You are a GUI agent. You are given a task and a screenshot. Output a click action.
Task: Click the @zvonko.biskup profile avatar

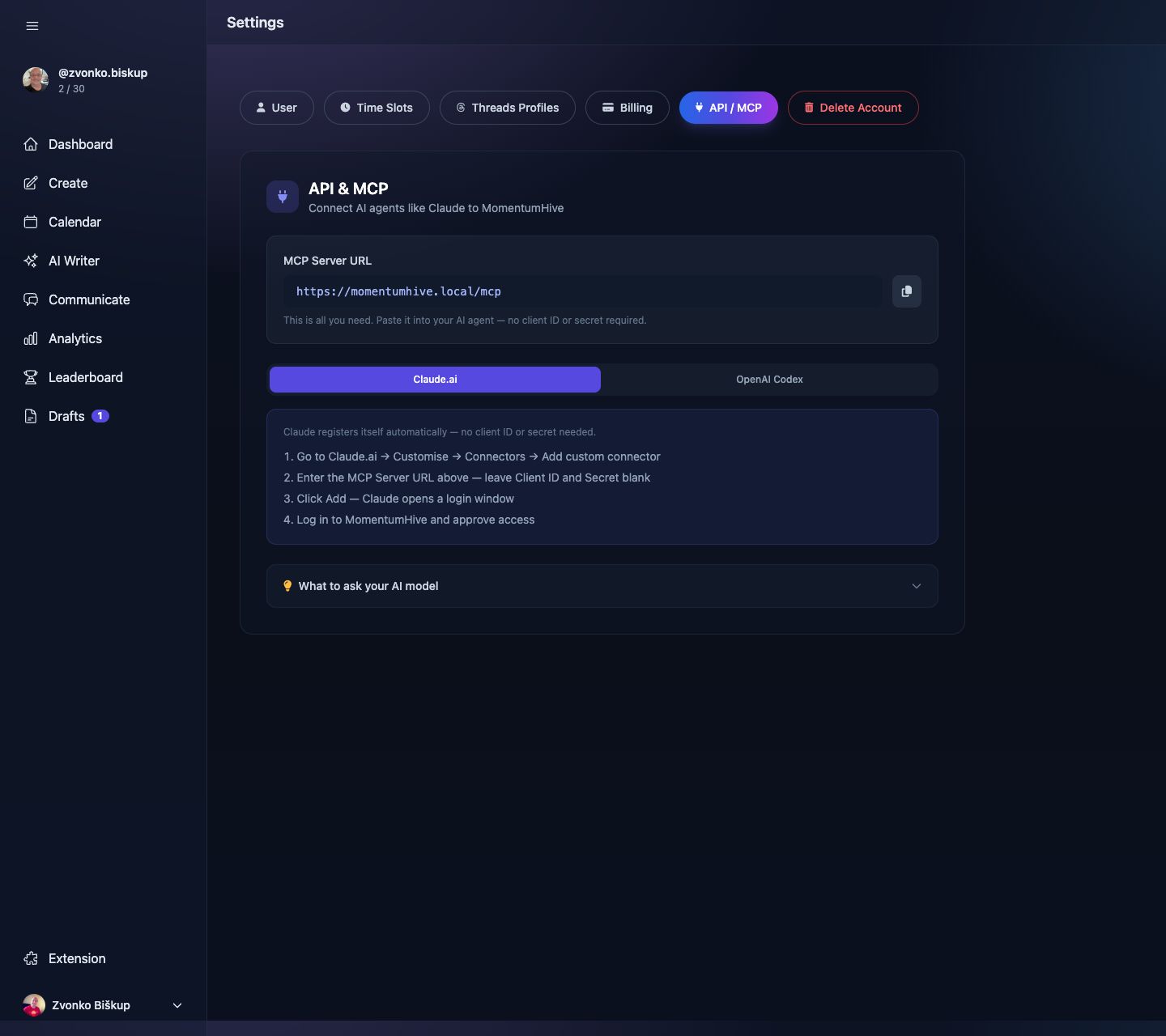click(36, 79)
